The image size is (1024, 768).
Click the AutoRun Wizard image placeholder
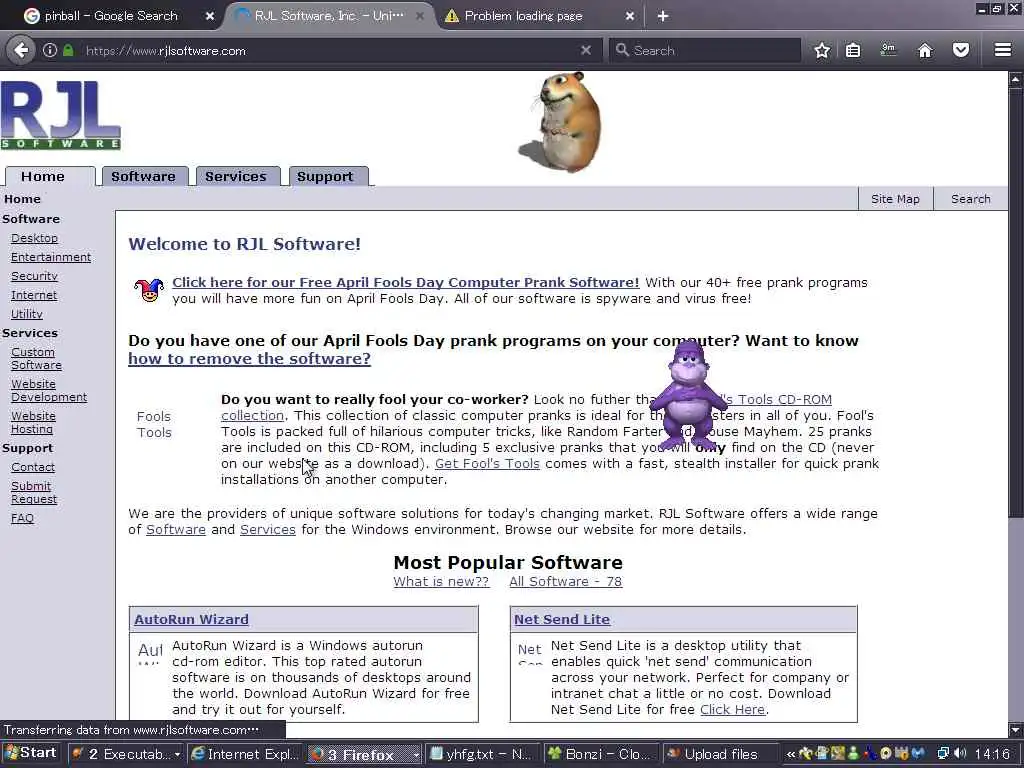pos(150,652)
